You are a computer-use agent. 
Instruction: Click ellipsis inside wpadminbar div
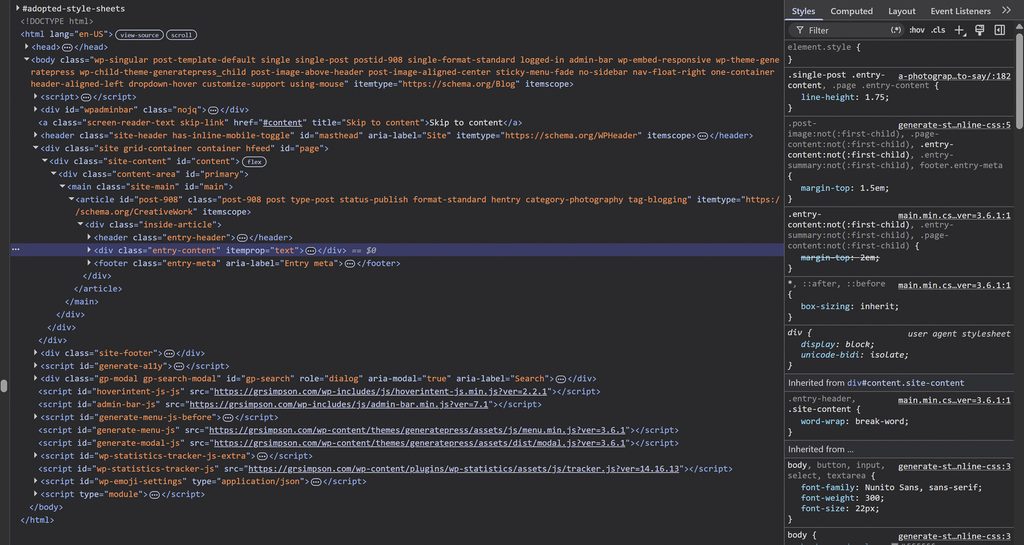coord(213,110)
